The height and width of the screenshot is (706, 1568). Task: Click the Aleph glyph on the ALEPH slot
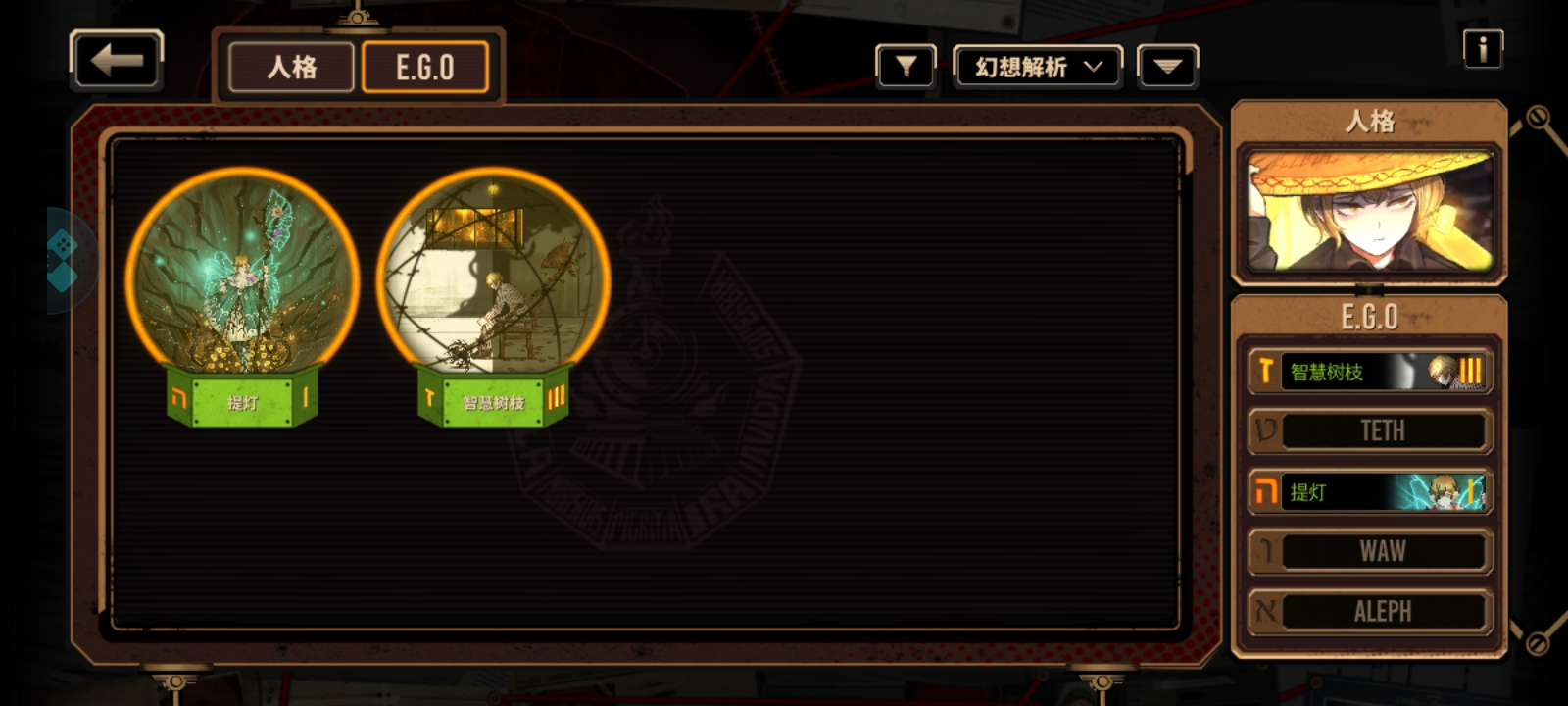[x=1266, y=611]
